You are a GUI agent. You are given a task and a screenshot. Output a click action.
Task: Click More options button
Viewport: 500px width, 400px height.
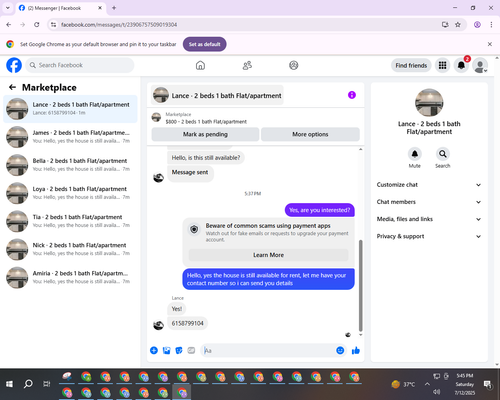click(310, 134)
